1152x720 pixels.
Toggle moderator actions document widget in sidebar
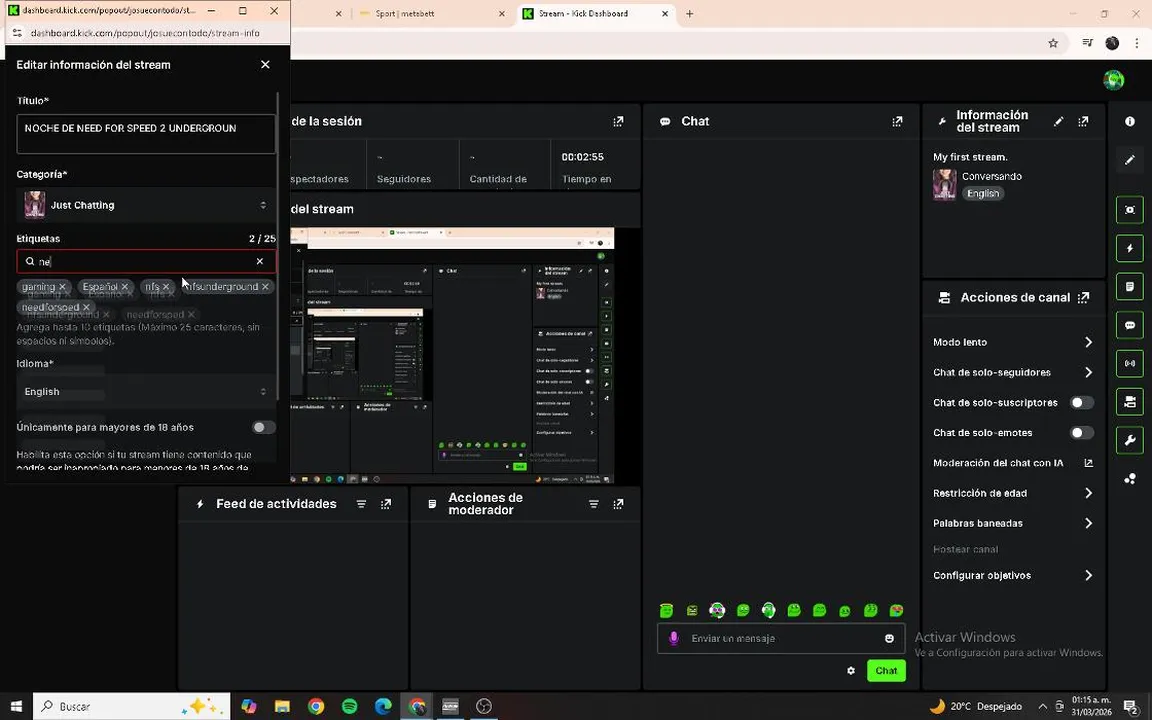(x=1130, y=287)
